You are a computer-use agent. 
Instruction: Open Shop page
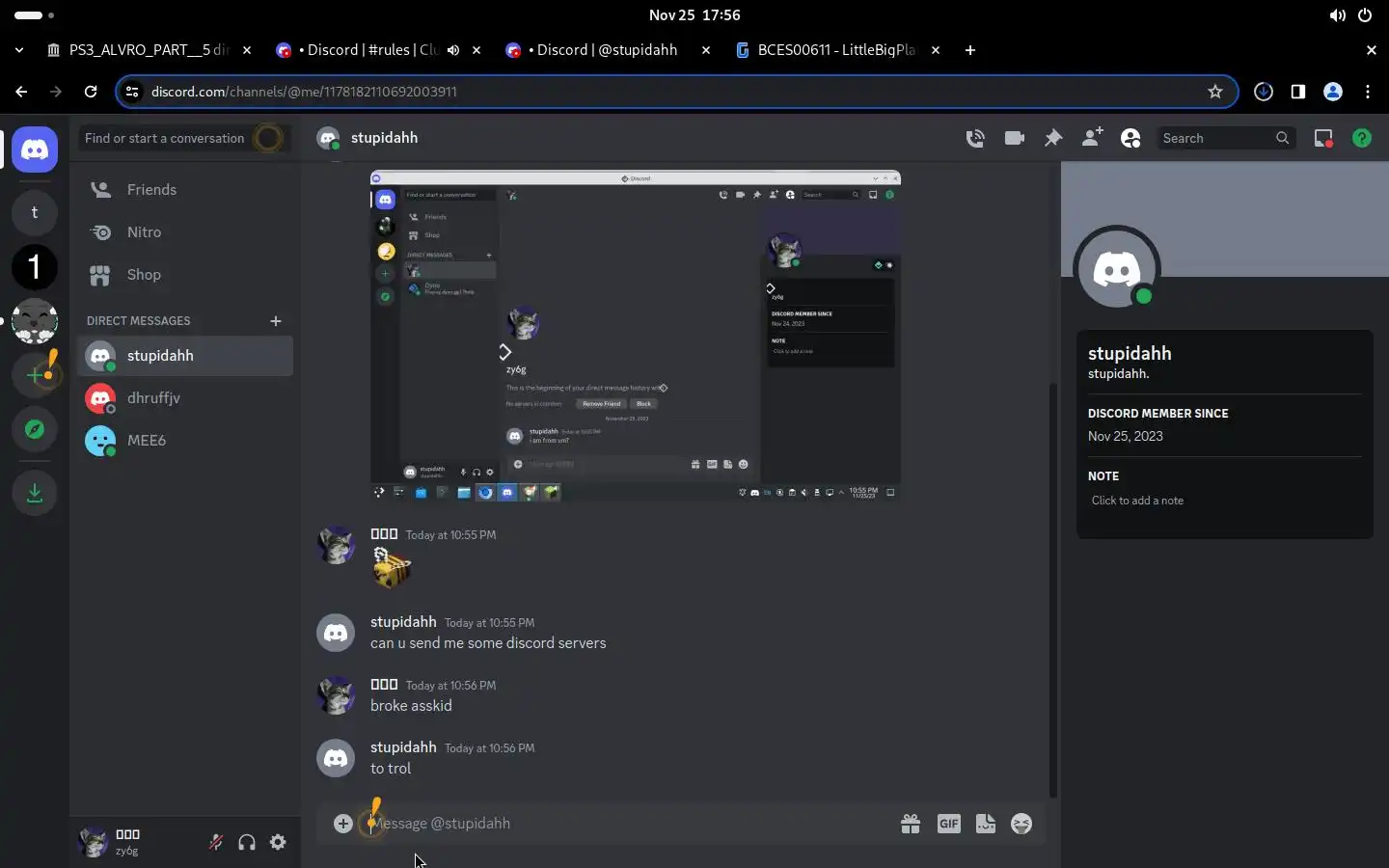[x=185, y=275]
